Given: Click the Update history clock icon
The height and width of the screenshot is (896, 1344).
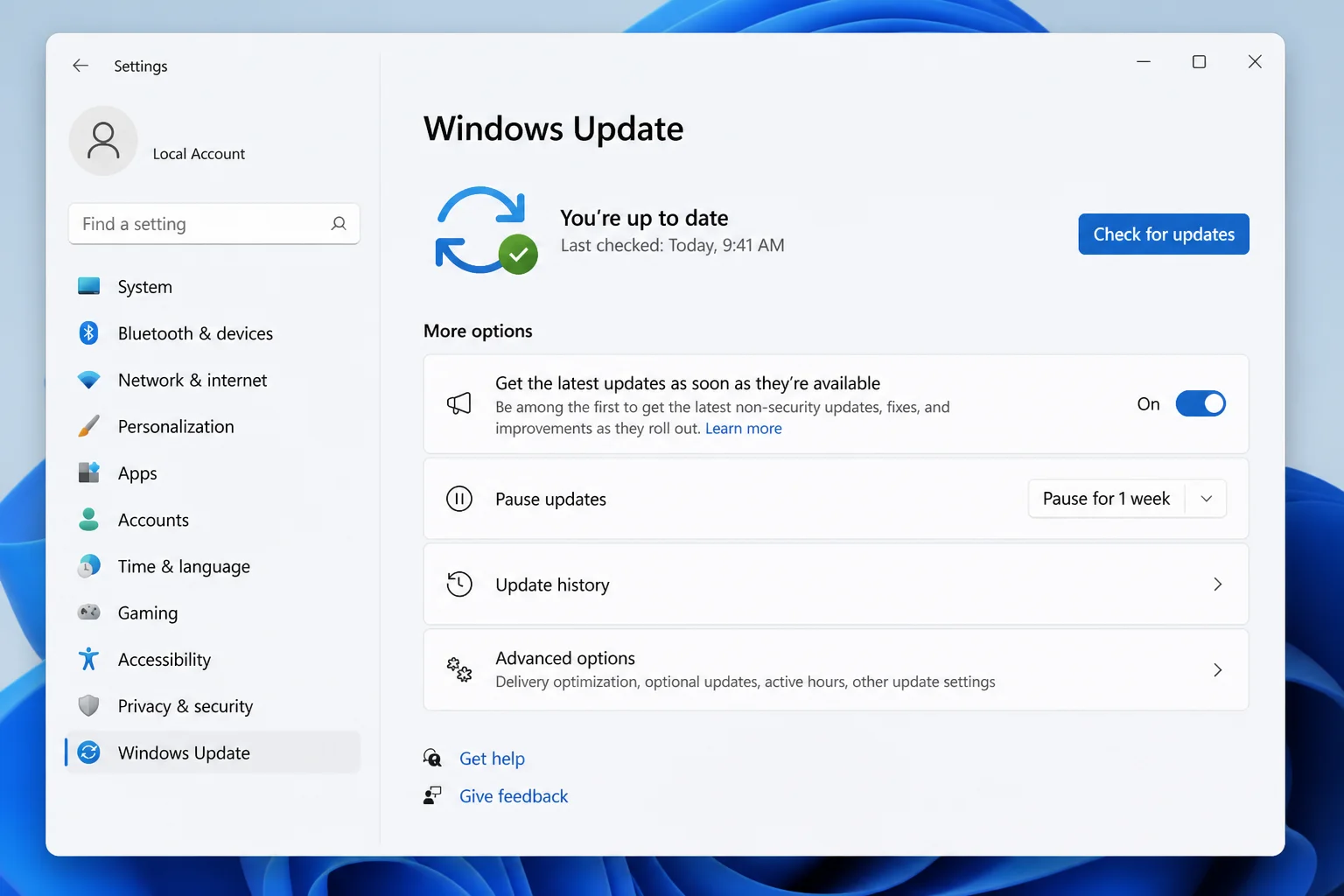Looking at the screenshot, I should (x=459, y=584).
